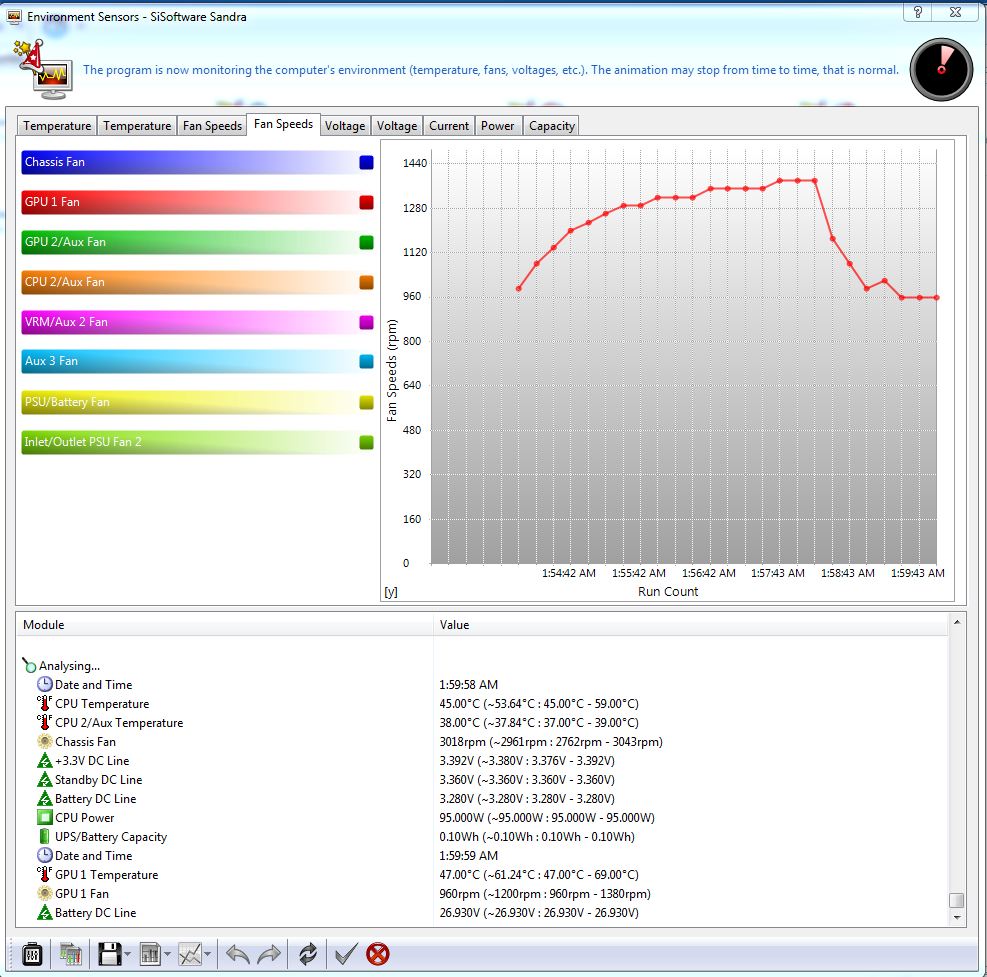The image size is (987, 977).
Task: Click the scroll up arrow of results list
Action: (957, 622)
